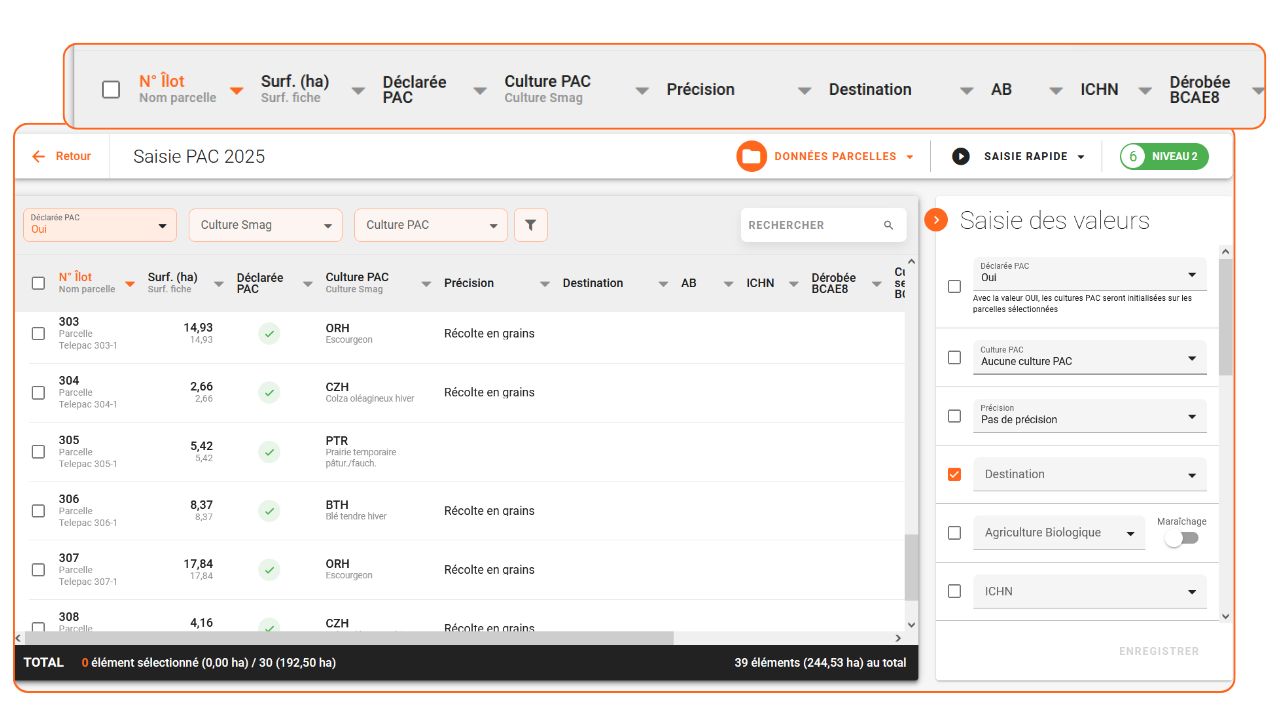Image resolution: width=1280 pixels, height=720 pixels.
Task: Click orange sort arrow beside N° Îlot in grid header
Action: pyautogui.click(x=130, y=284)
